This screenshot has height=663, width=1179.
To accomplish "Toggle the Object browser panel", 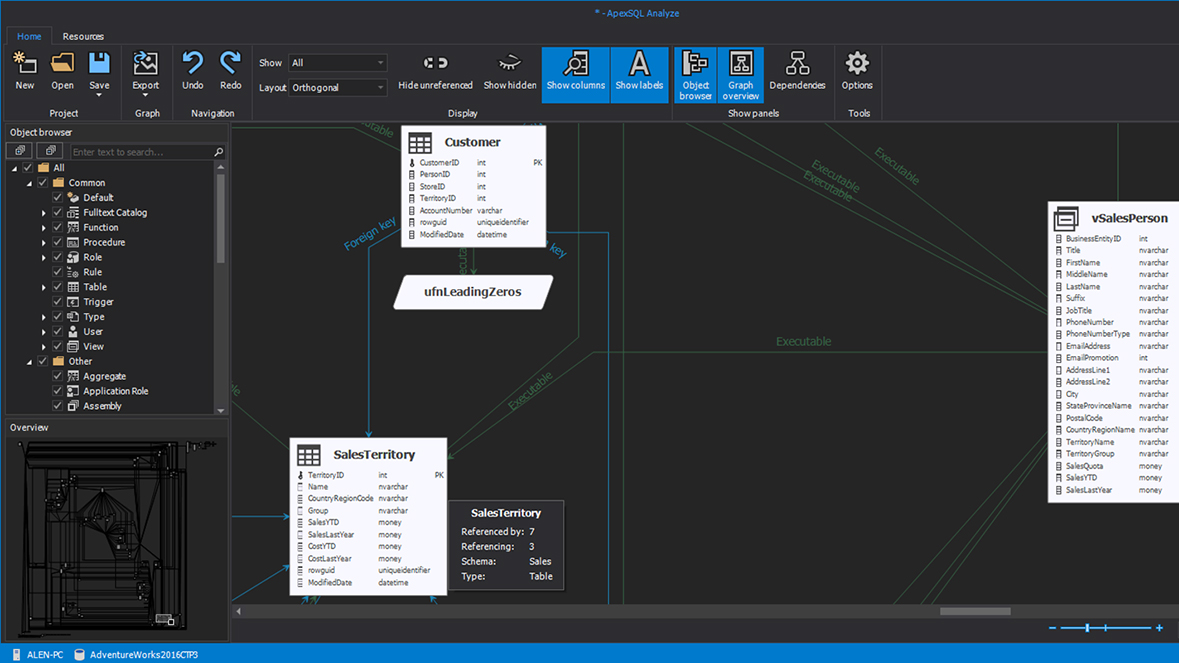I will [x=696, y=74].
